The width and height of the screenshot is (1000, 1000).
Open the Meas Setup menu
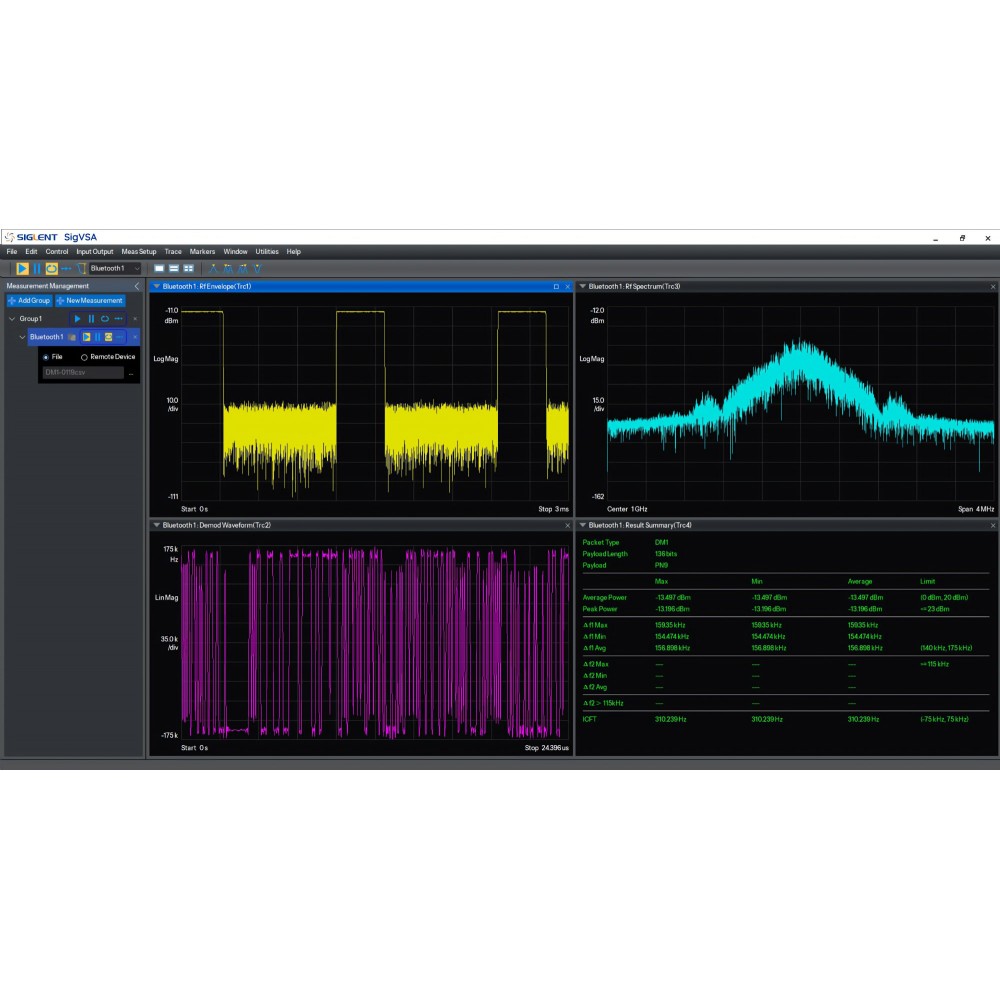tap(139, 252)
